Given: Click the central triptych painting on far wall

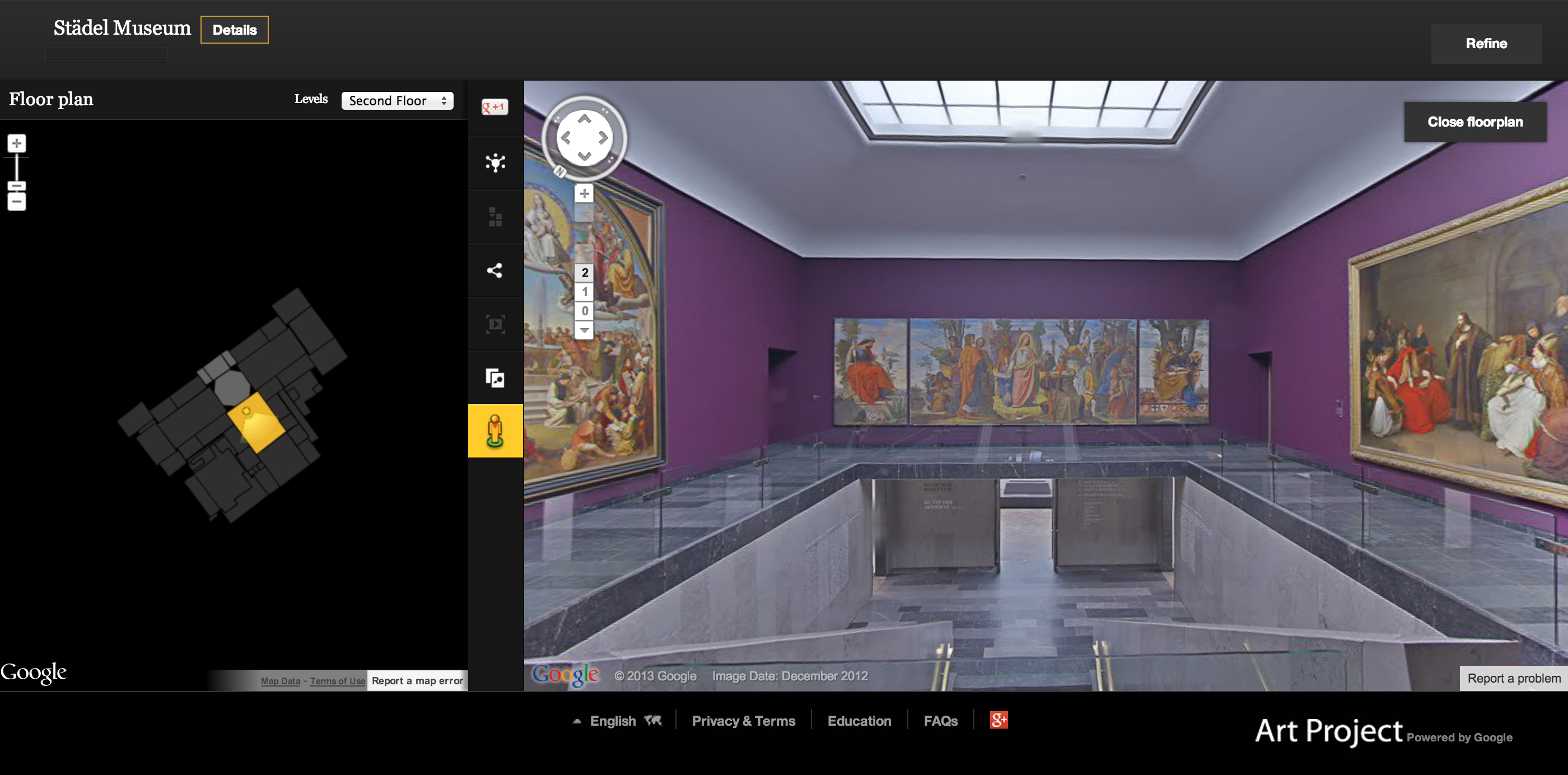Looking at the screenshot, I should click(x=1022, y=370).
